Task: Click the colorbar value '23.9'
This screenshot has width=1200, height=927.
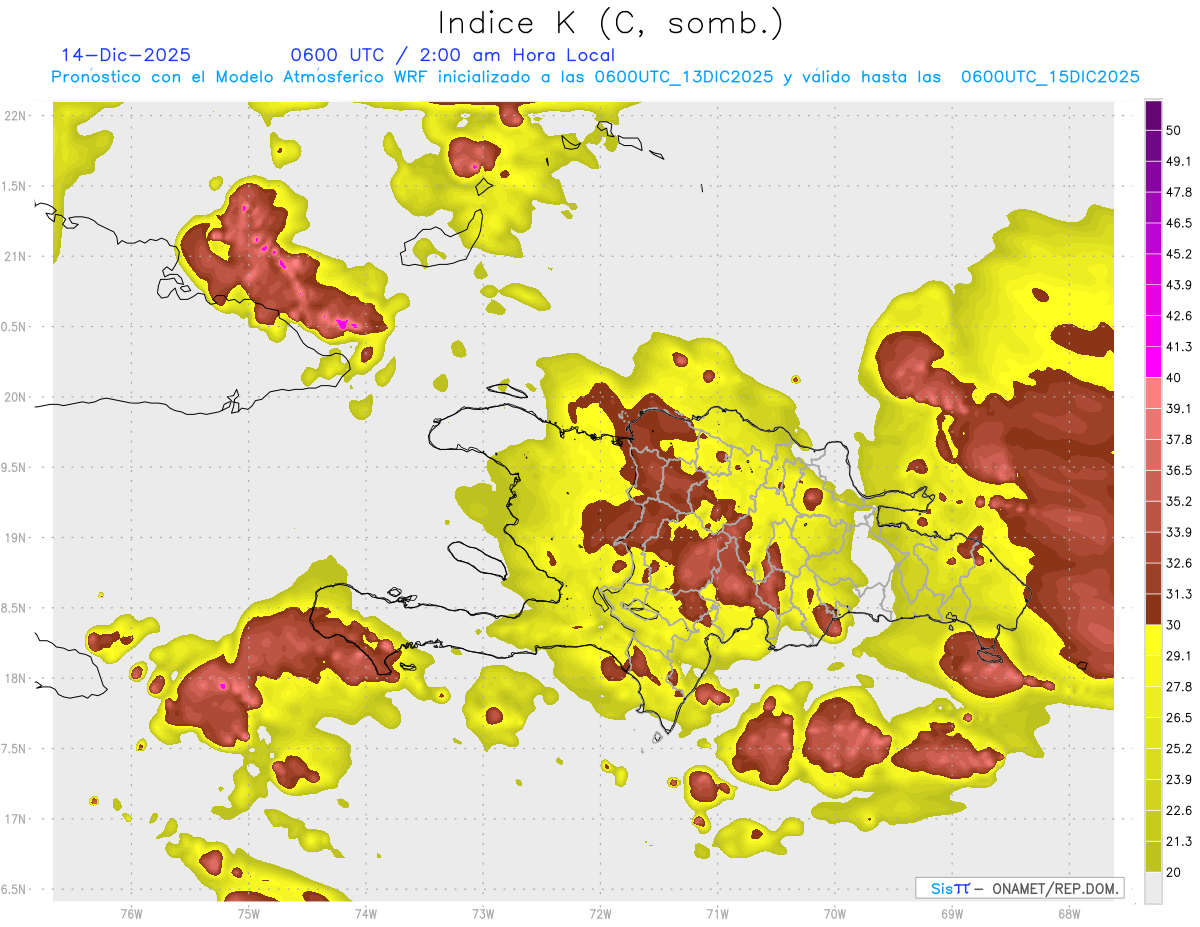Action: click(x=1178, y=780)
